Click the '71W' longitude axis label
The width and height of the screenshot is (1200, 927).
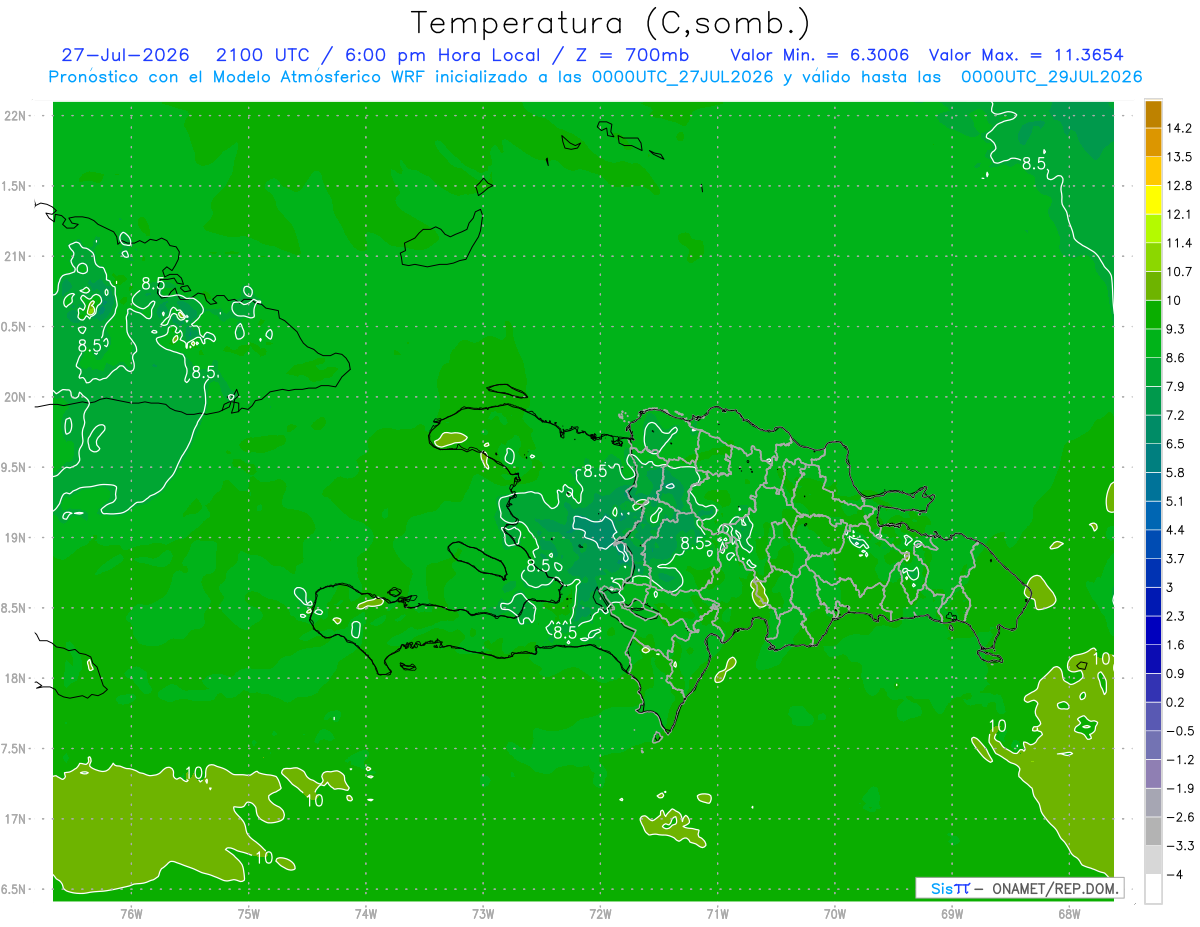[718, 912]
